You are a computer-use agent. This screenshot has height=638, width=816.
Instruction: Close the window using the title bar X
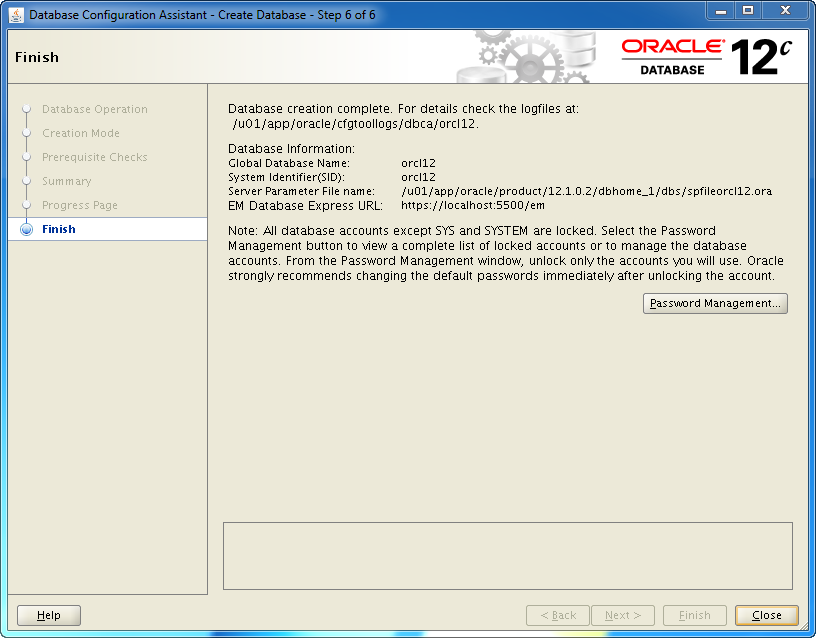(786, 11)
